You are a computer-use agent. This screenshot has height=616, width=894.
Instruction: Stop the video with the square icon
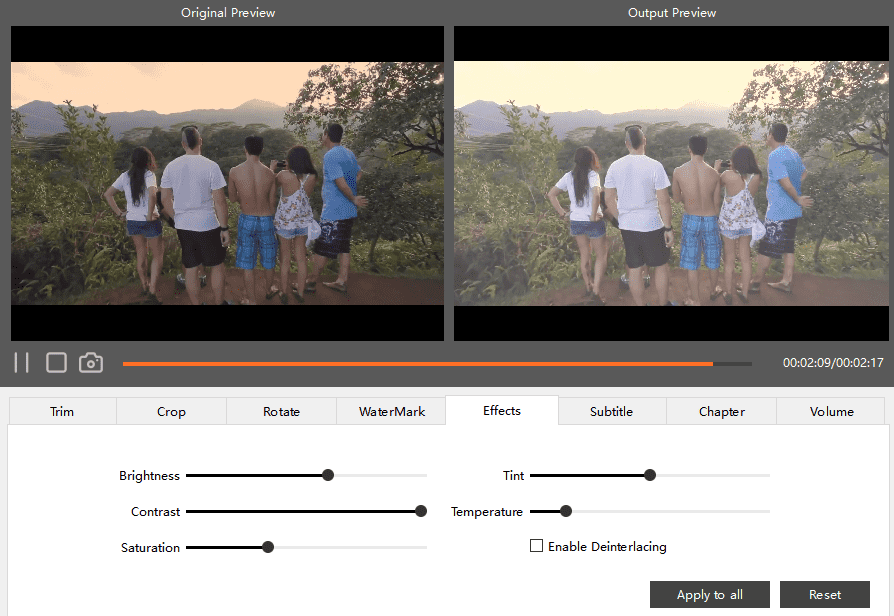pyautogui.click(x=57, y=363)
